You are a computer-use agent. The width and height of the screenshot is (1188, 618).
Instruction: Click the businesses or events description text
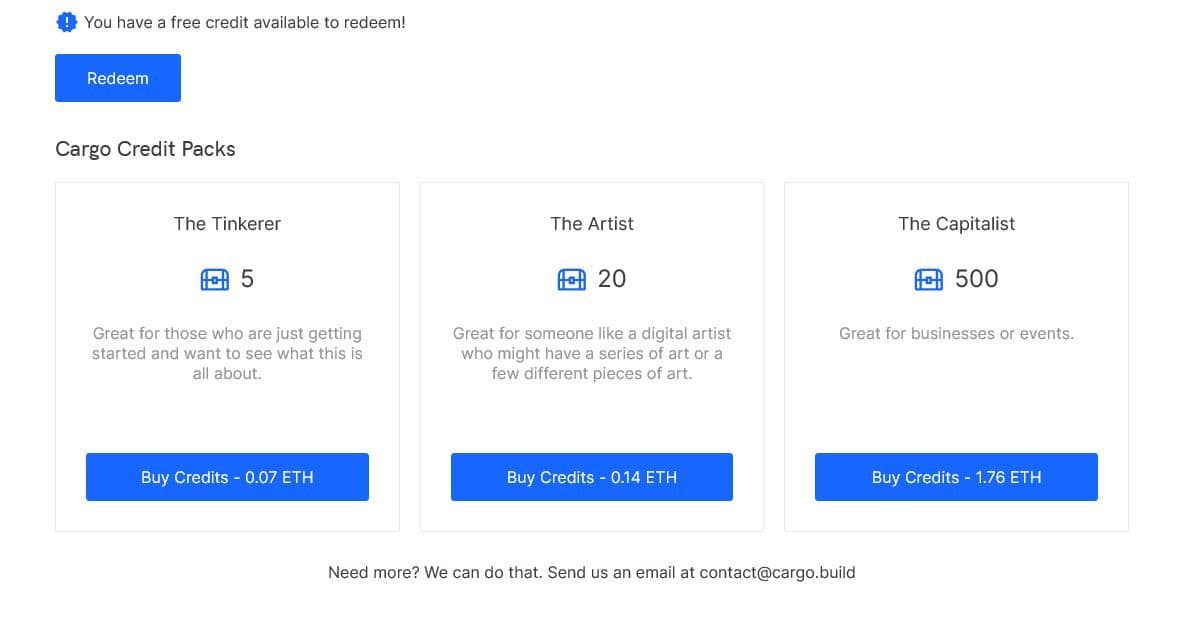(x=956, y=334)
